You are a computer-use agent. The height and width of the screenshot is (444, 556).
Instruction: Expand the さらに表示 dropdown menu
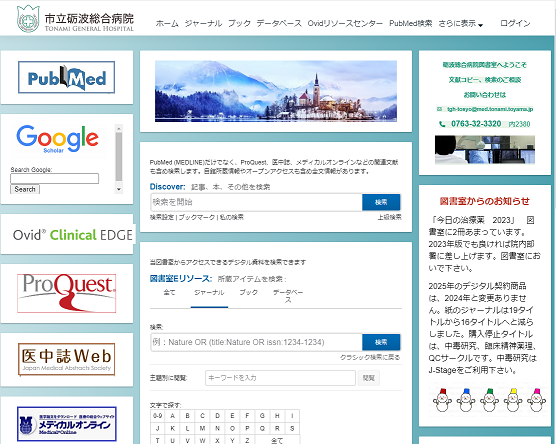[461, 23]
